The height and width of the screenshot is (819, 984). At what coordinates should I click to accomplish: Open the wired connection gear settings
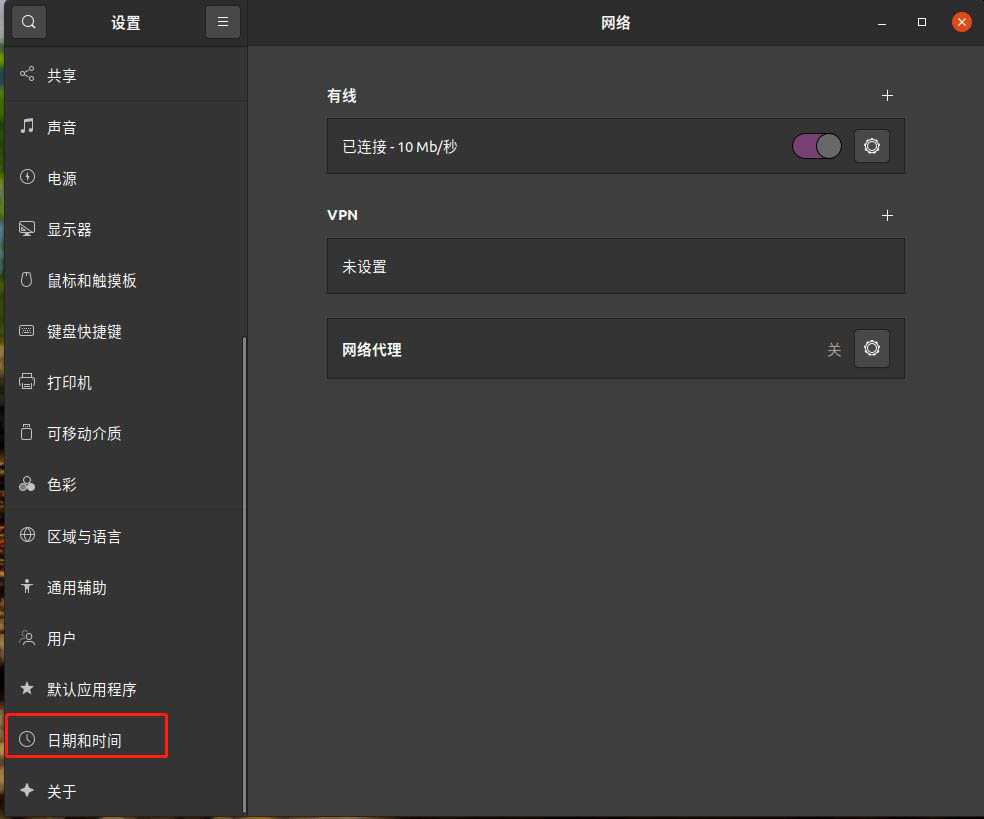coord(871,146)
